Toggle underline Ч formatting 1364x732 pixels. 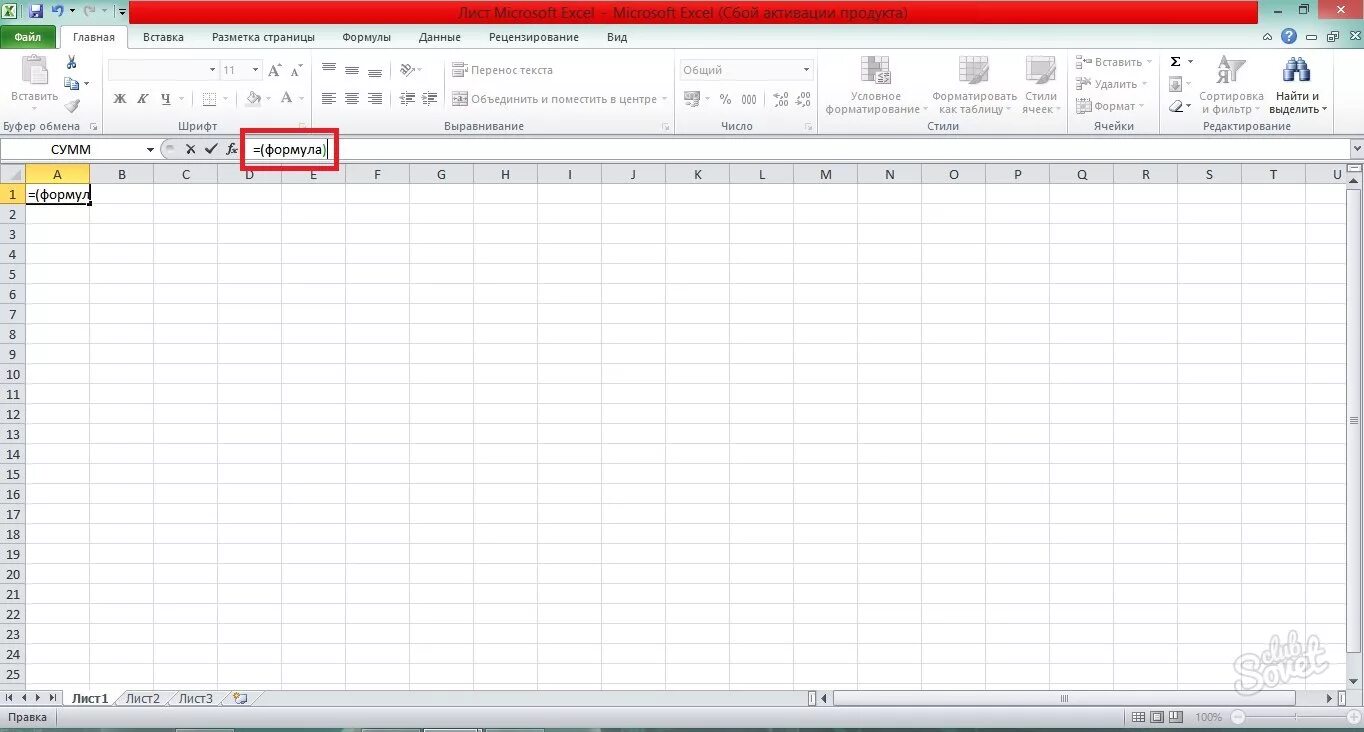click(166, 99)
